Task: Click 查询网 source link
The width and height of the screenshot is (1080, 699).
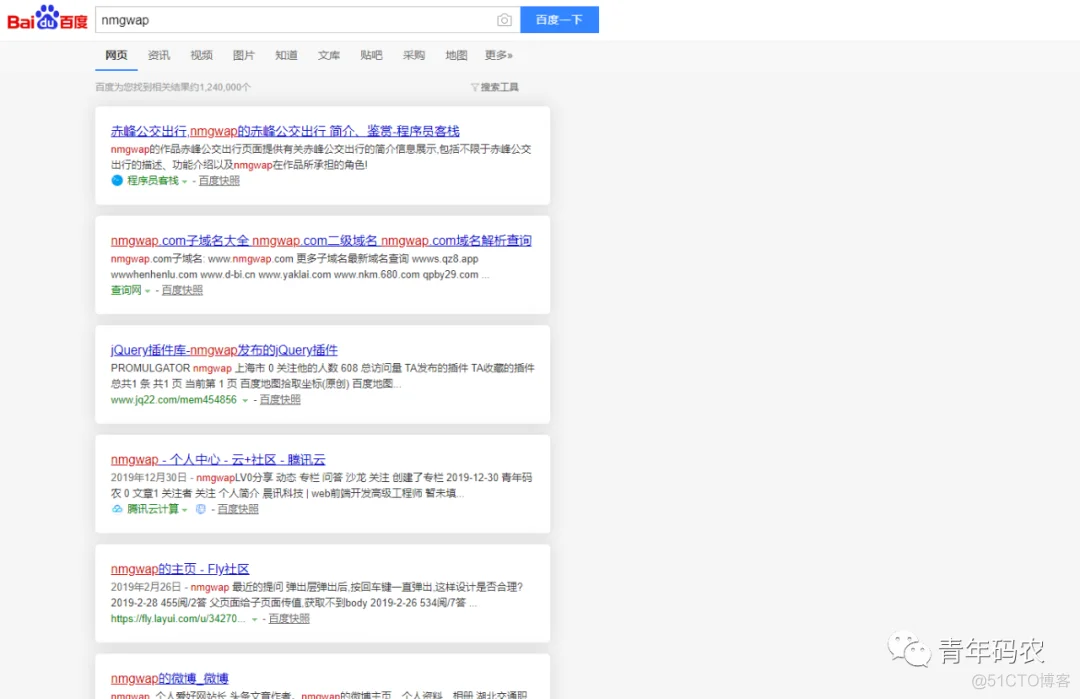Action: [x=126, y=290]
